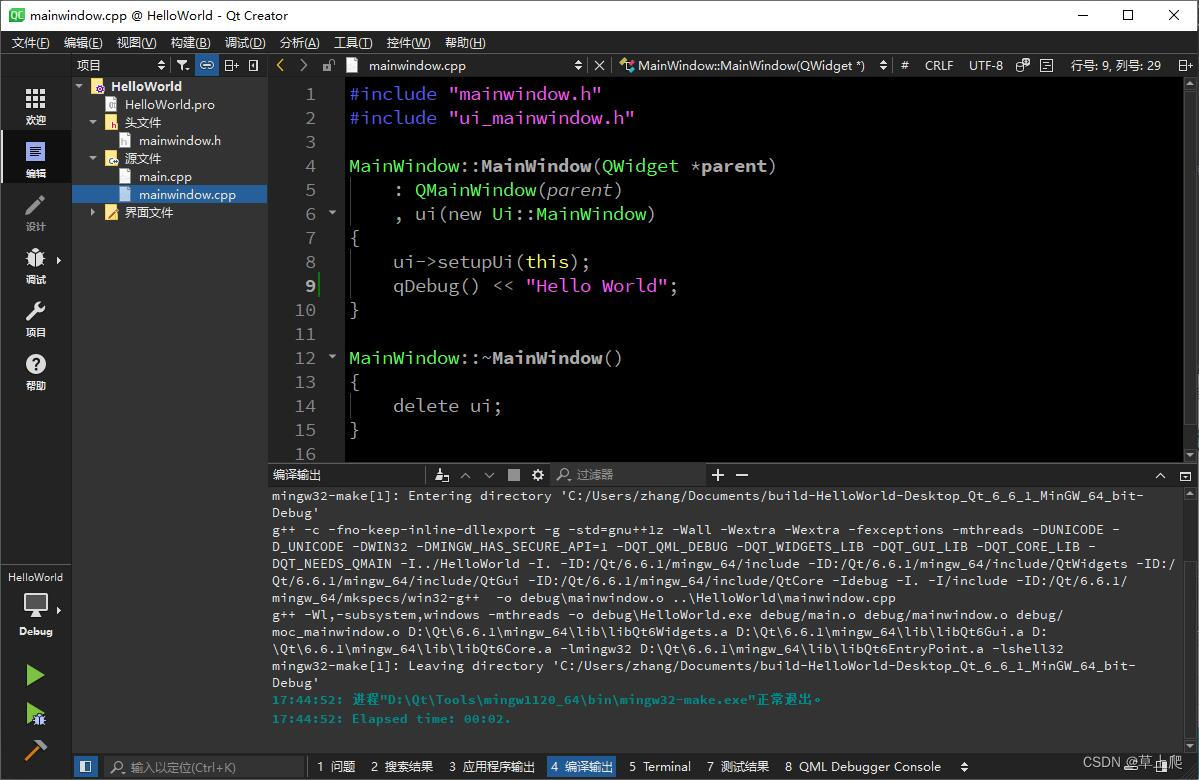
Task: Click the document outline icon beside UTF-8
Action: (x=1047, y=65)
